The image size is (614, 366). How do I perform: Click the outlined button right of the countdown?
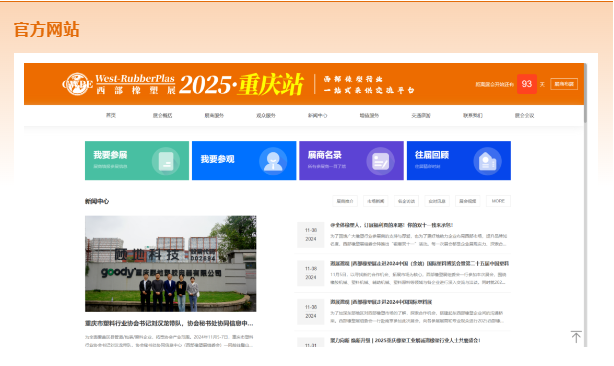pyautogui.click(x=564, y=84)
